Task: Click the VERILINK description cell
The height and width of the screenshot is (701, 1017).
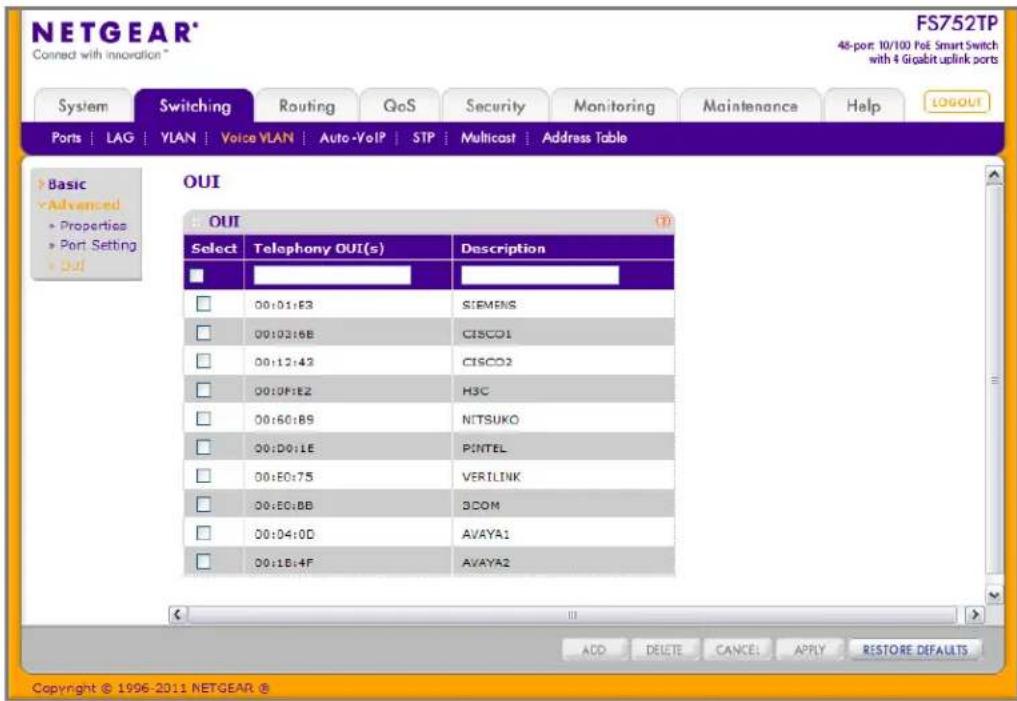Action: click(563, 476)
